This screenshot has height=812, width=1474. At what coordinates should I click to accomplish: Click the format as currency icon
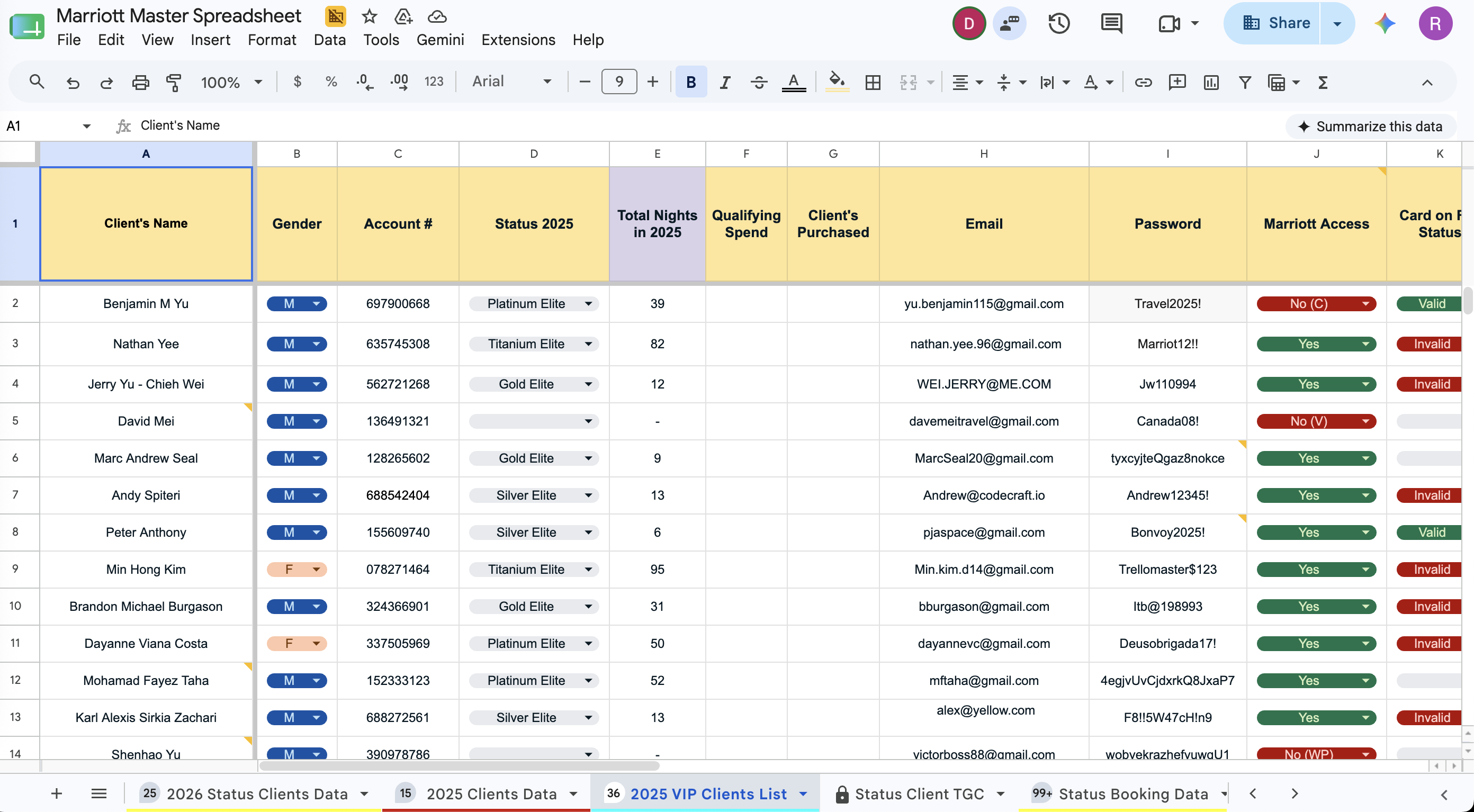tap(297, 82)
